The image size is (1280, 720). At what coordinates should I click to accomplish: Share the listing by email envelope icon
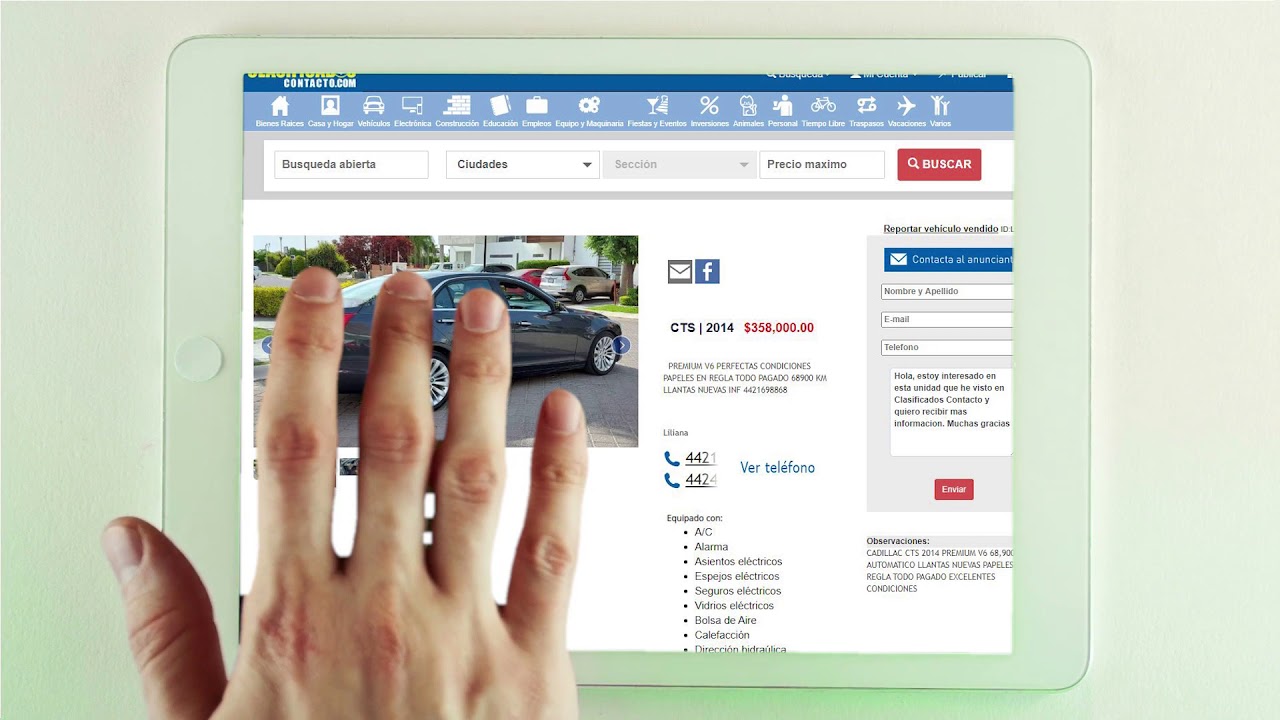click(680, 271)
